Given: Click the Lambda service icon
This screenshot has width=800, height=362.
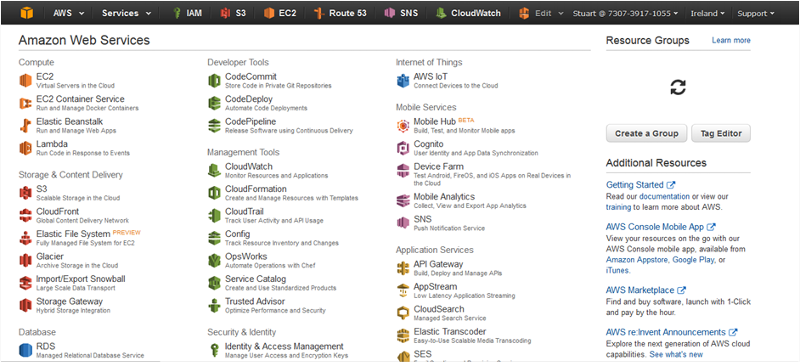Looking at the screenshot, I should tap(26, 148).
